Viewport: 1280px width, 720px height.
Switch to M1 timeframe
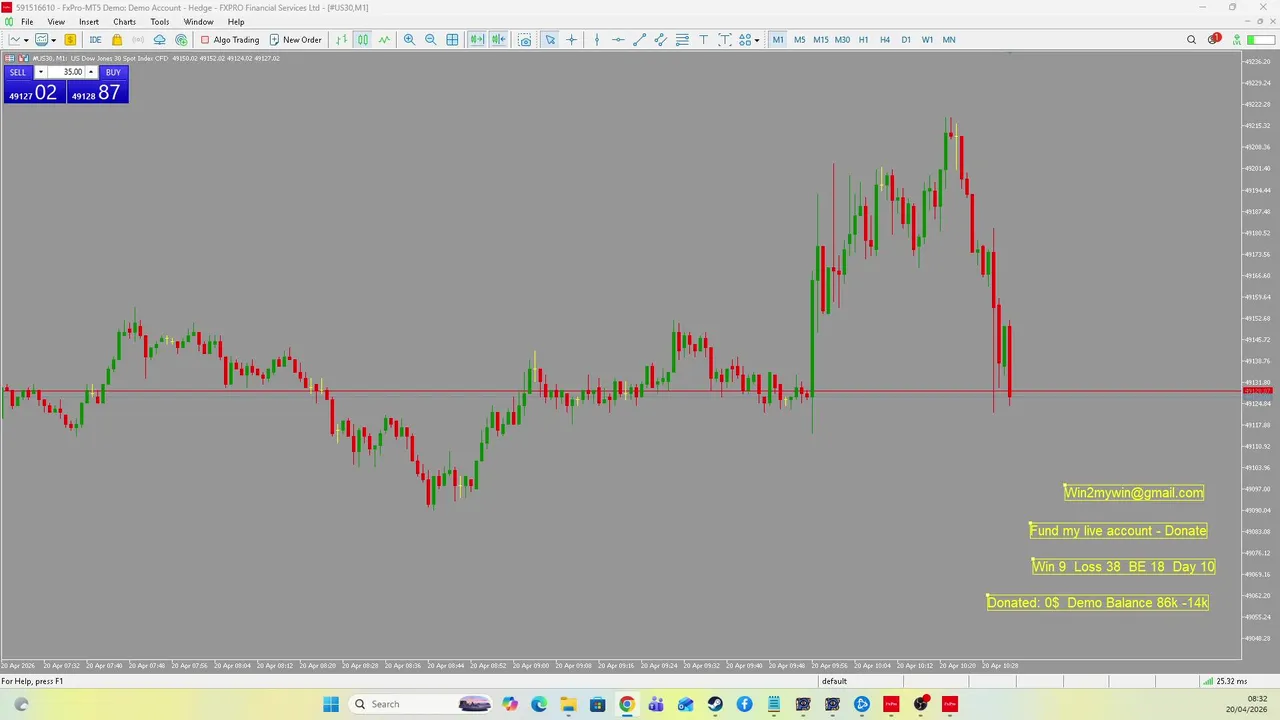pyautogui.click(x=778, y=40)
